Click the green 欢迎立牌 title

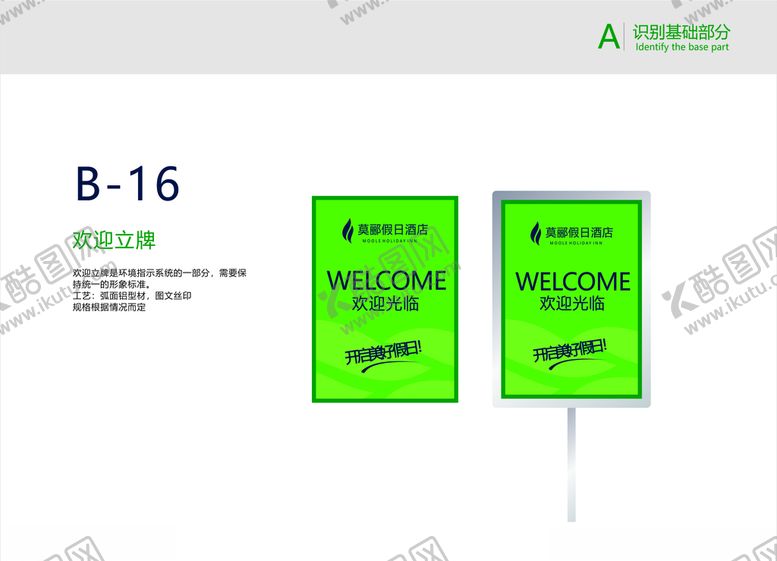(114, 240)
